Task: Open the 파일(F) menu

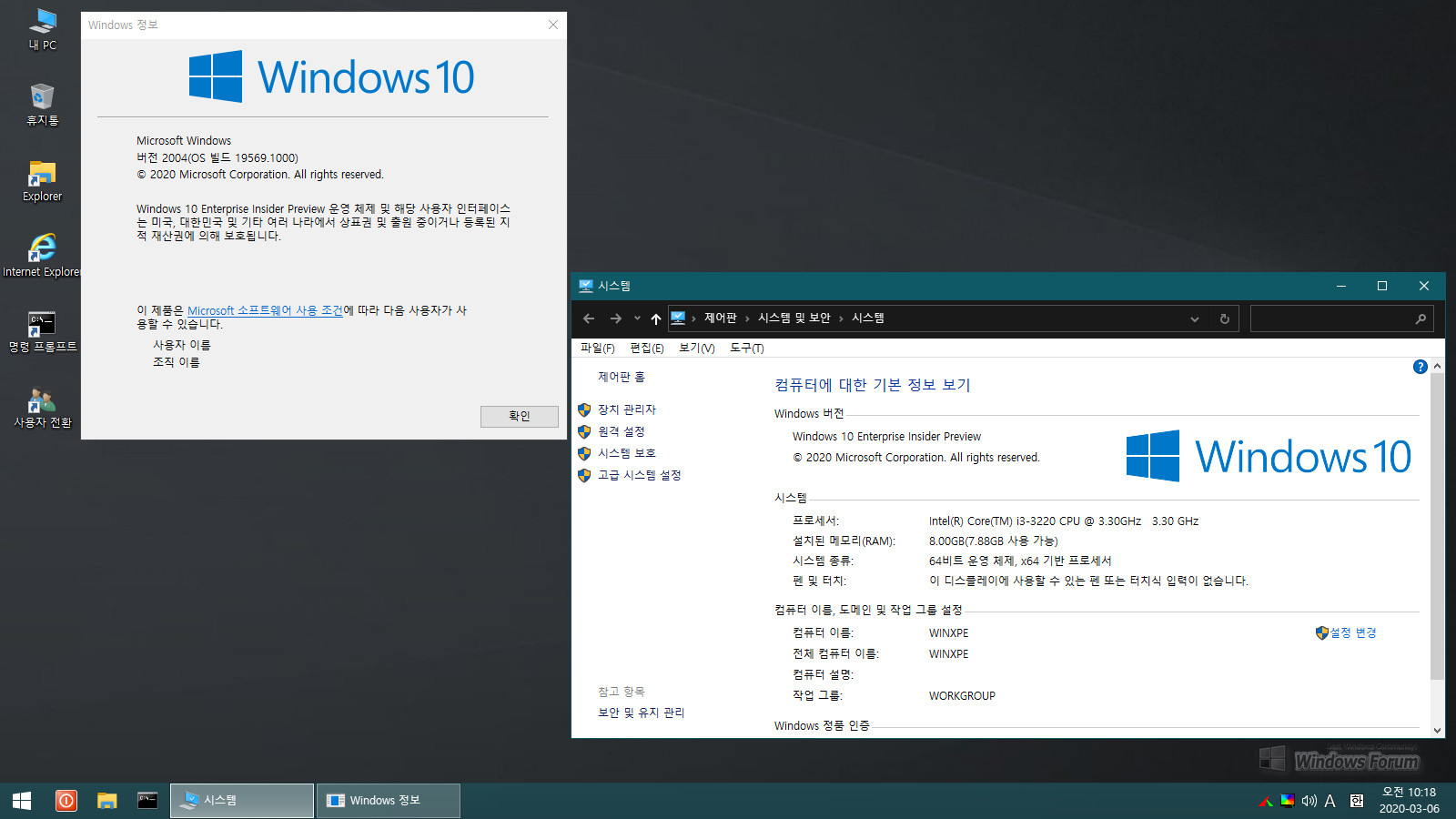Action: 597,349
